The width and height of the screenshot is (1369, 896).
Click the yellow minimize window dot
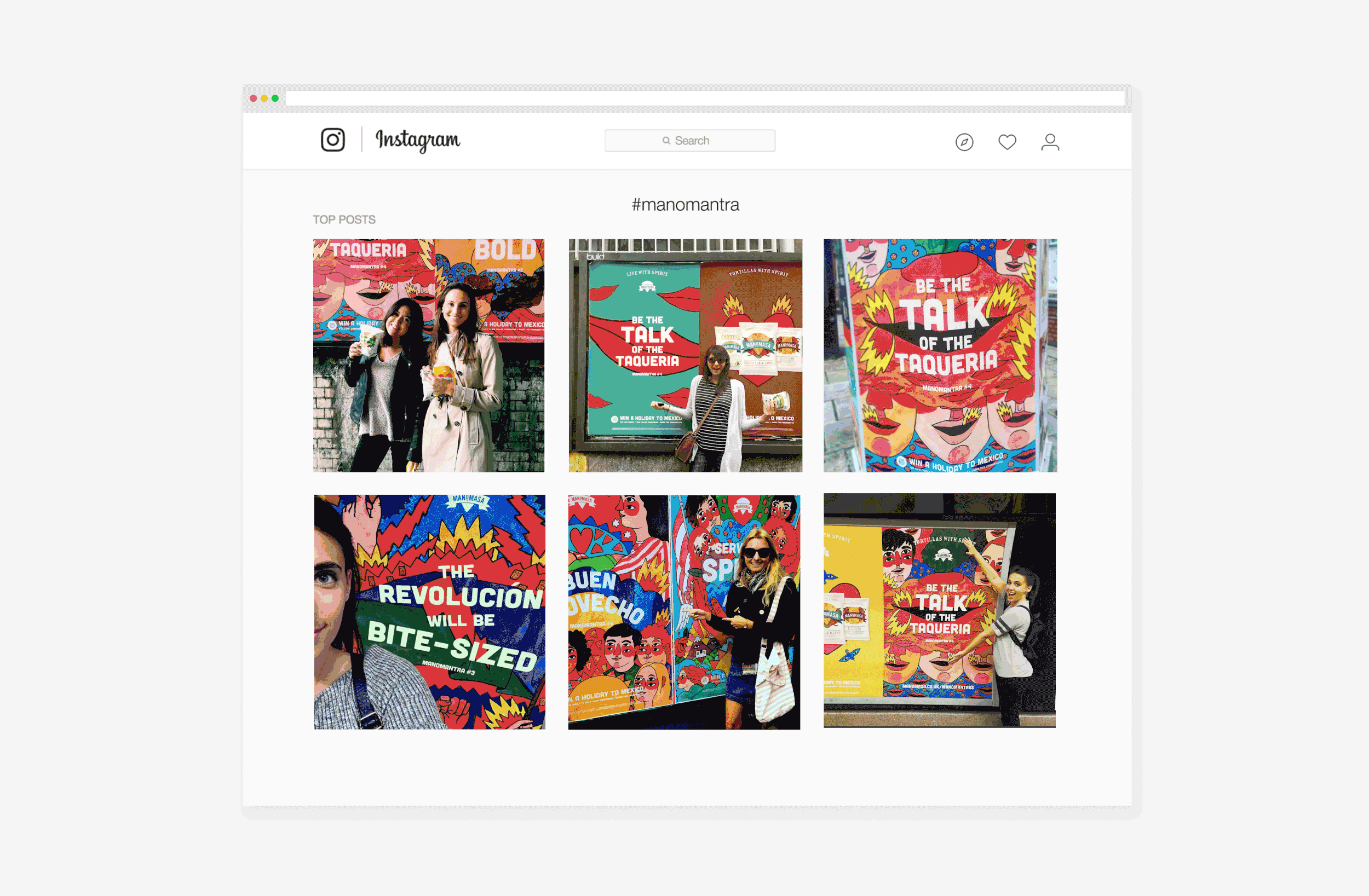click(x=264, y=99)
